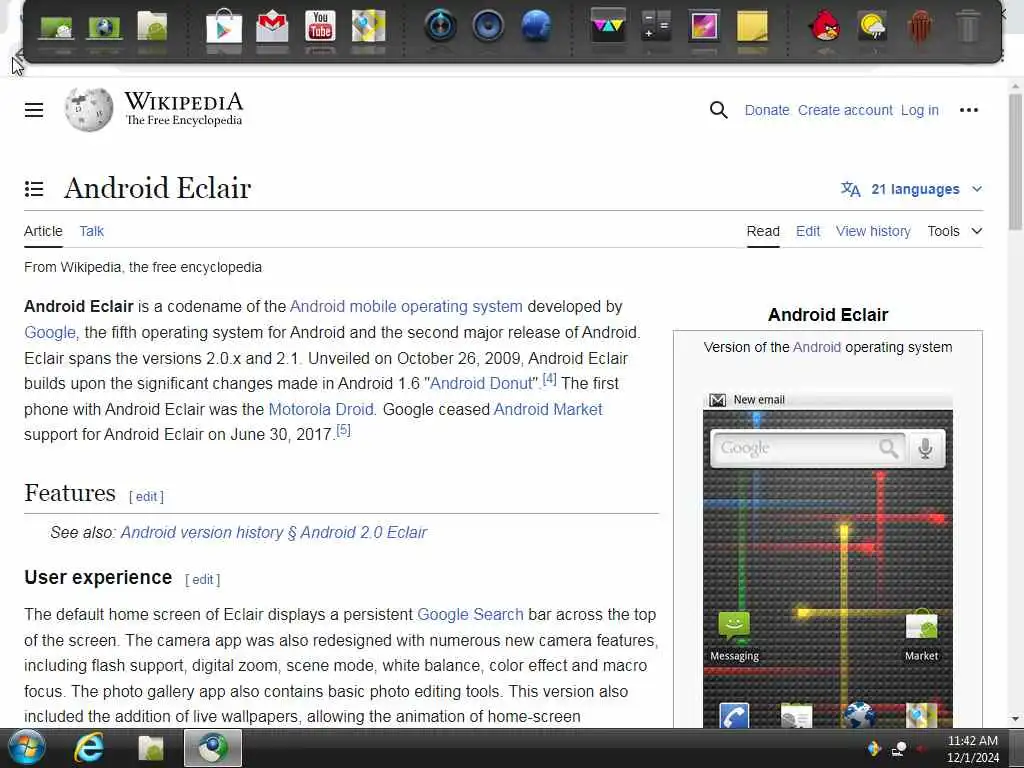Open the Android folder in taskbar
Screen dimensions: 1024x768
point(151,748)
